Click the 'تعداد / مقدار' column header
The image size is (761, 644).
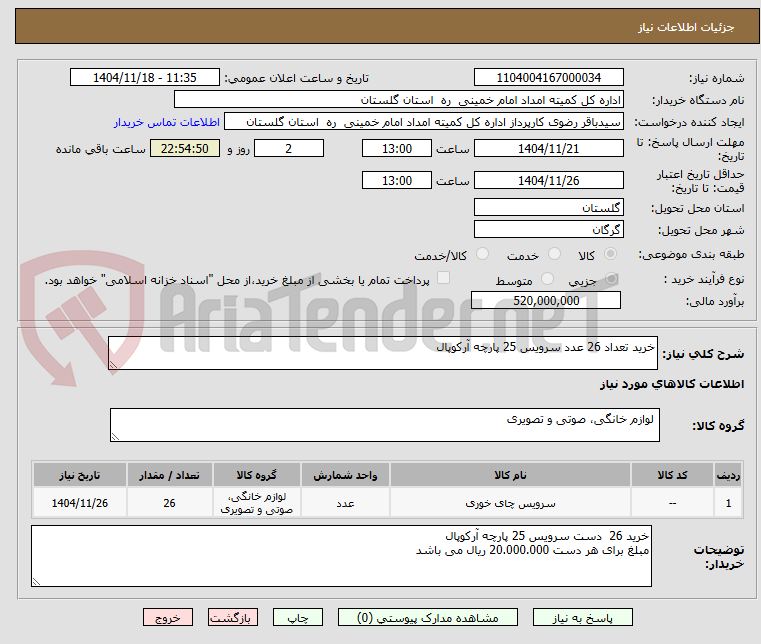click(169, 475)
